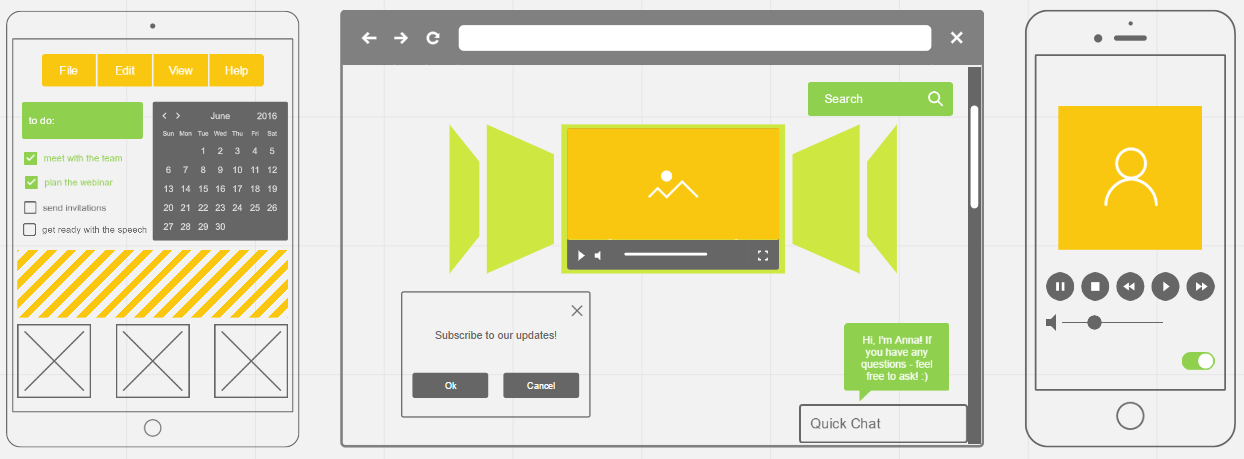1244x459 pixels.
Task: Open the File menu
Action: 69,71
